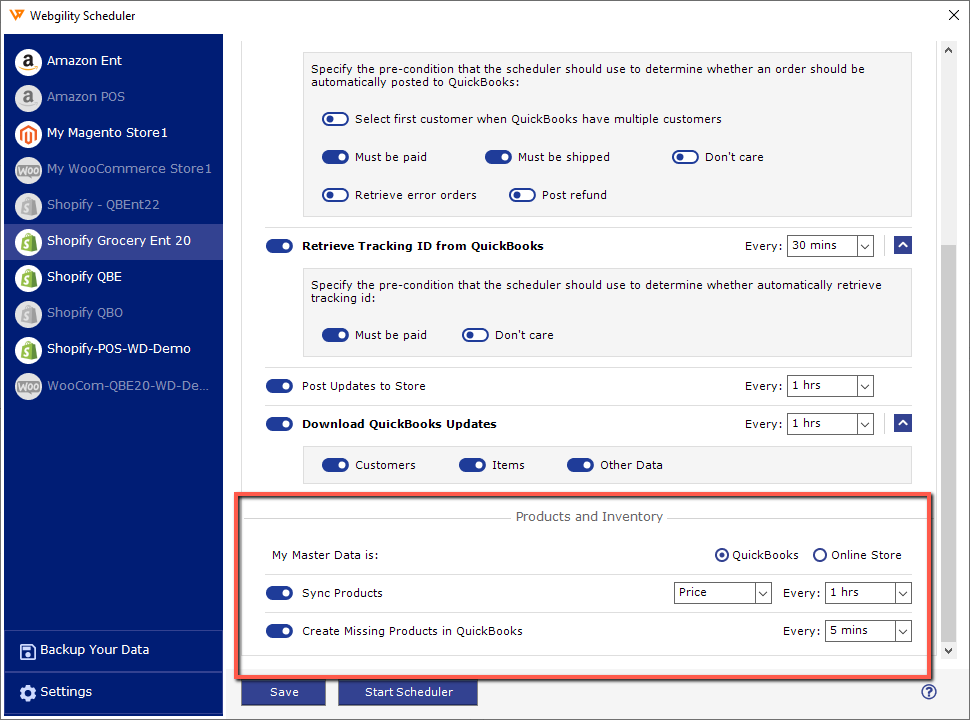
Task: Open the 30 mins interval dropdown
Action: 830,246
